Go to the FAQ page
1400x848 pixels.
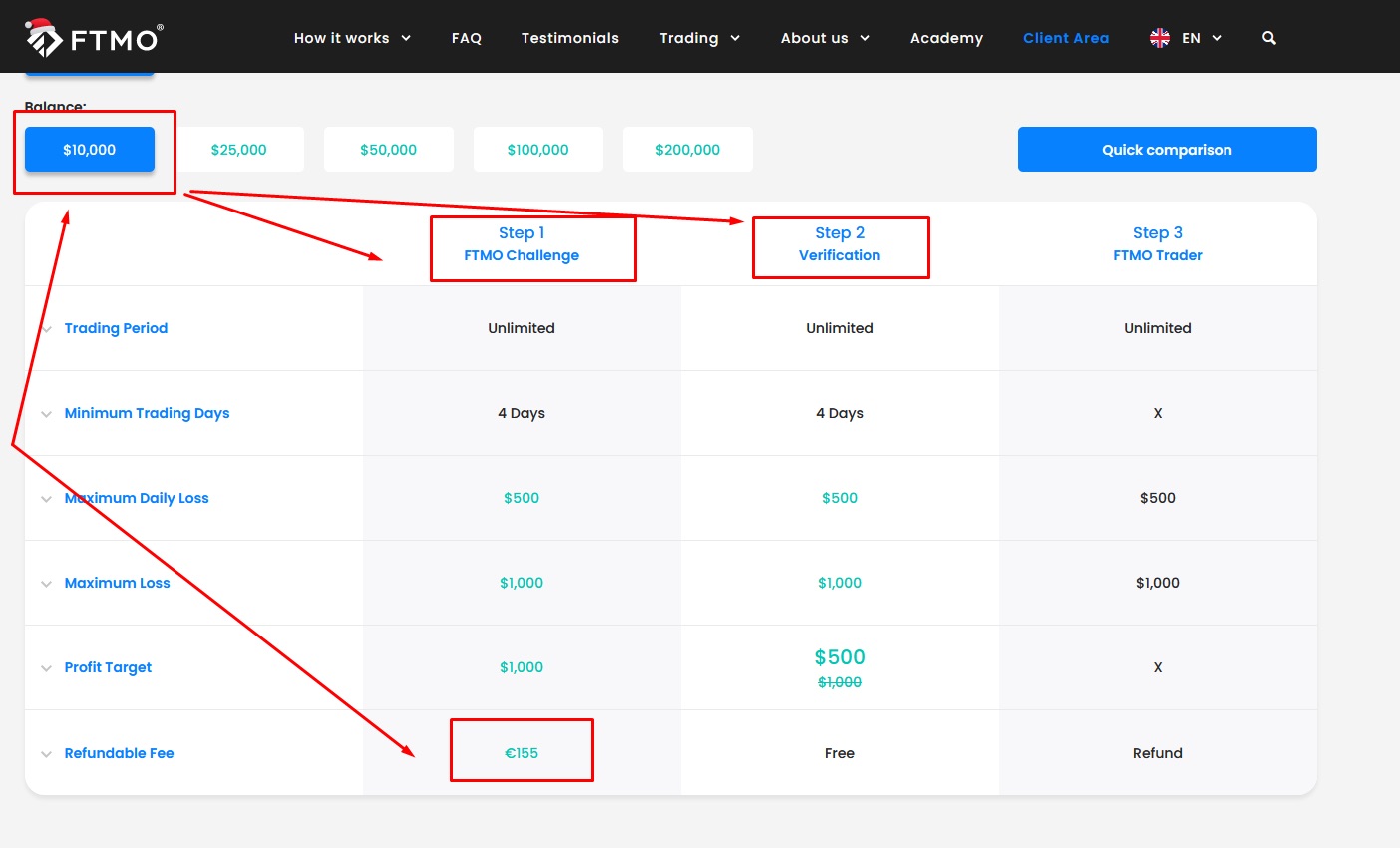click(x=466, y=38)
